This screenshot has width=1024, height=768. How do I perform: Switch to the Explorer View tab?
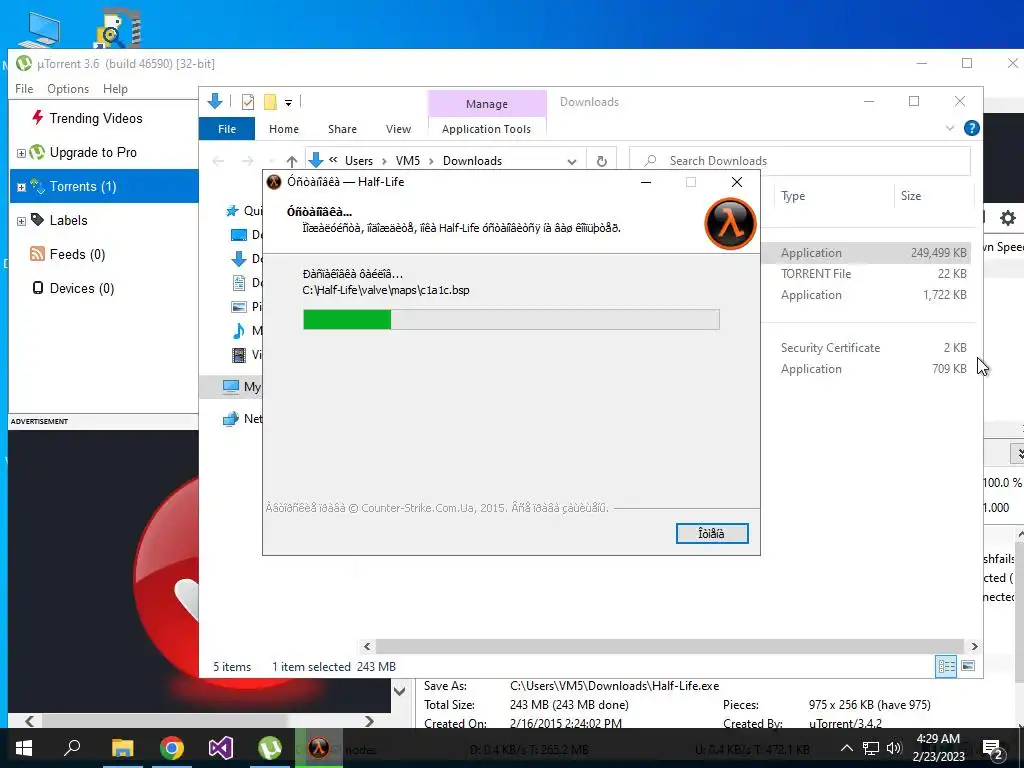[x=398, y=129]
